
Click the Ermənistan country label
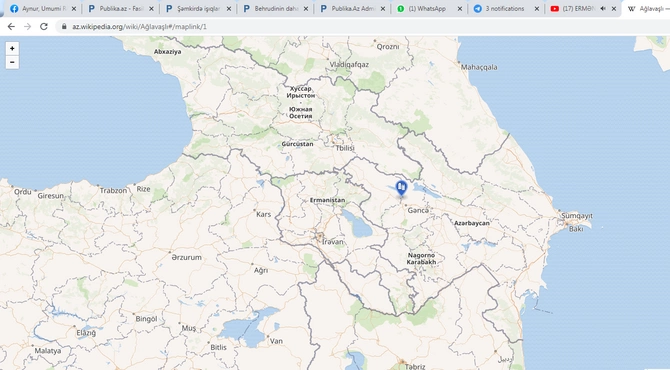pos(327,200)
